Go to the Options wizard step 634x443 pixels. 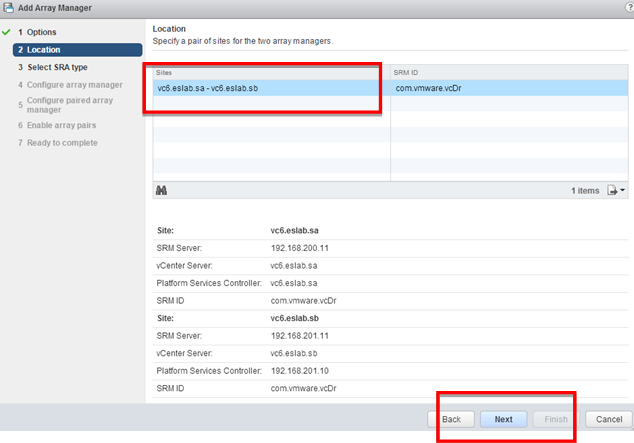point(41,32)
